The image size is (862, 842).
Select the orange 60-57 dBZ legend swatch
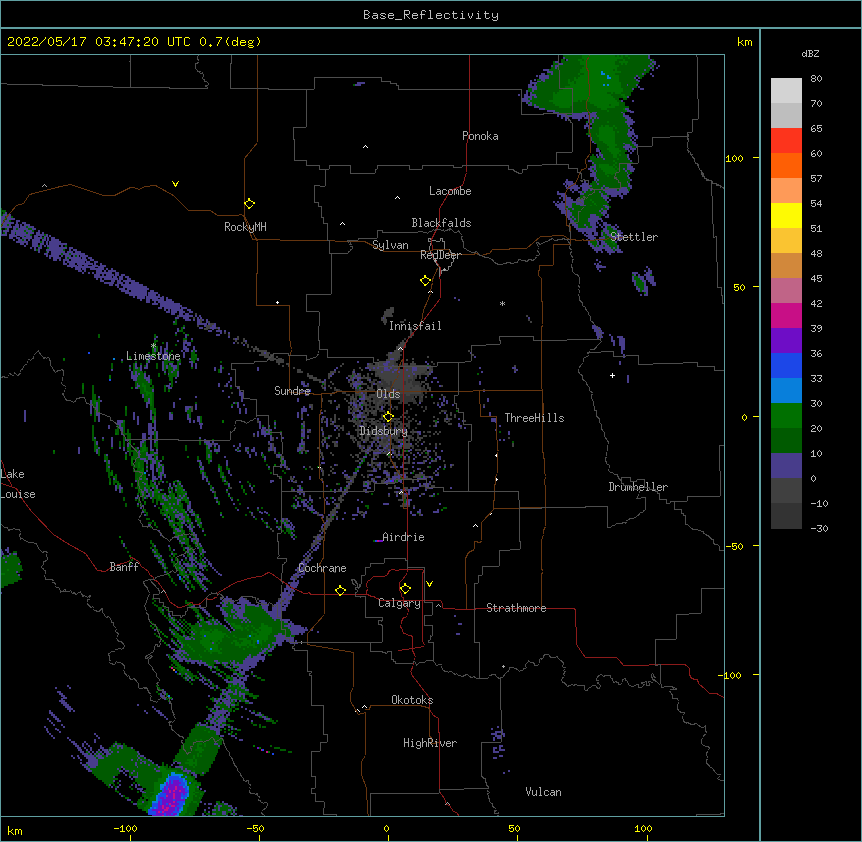786,165
